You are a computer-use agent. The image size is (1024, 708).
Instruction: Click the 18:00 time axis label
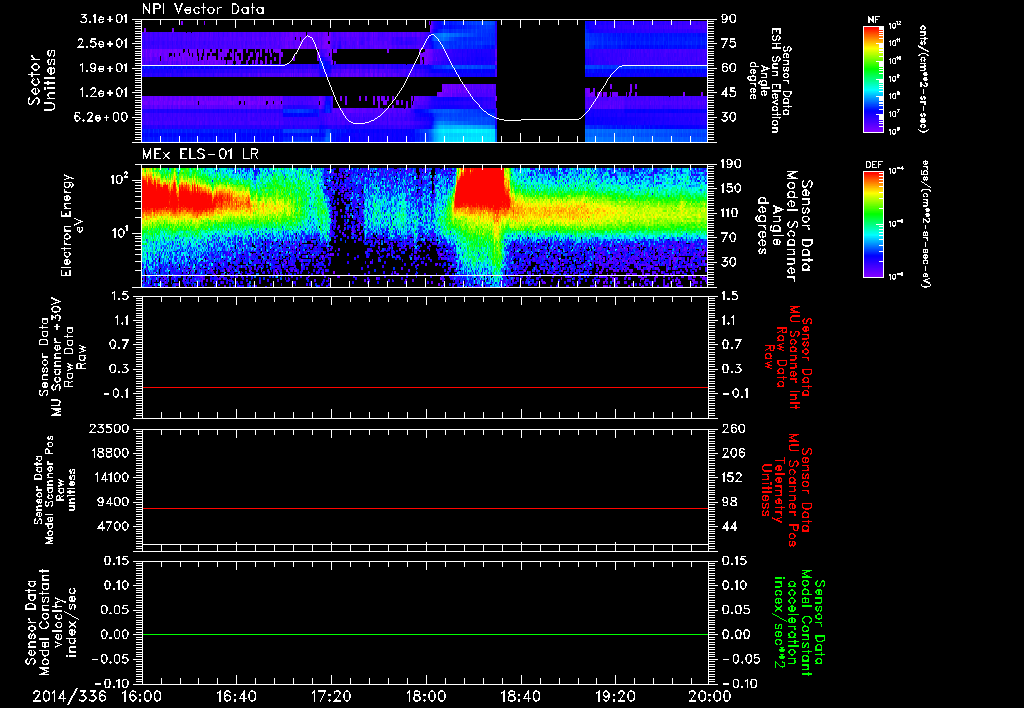pyautogui.click(x=426, y=696)
